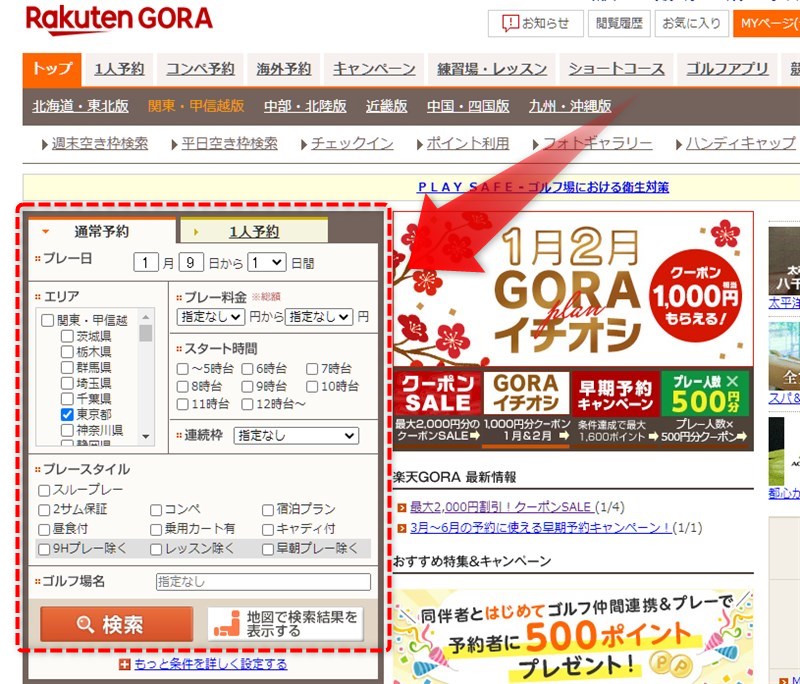Open the キャンペーン tab
This screenshot has height=684, width=800.
[x=374, y=69]
